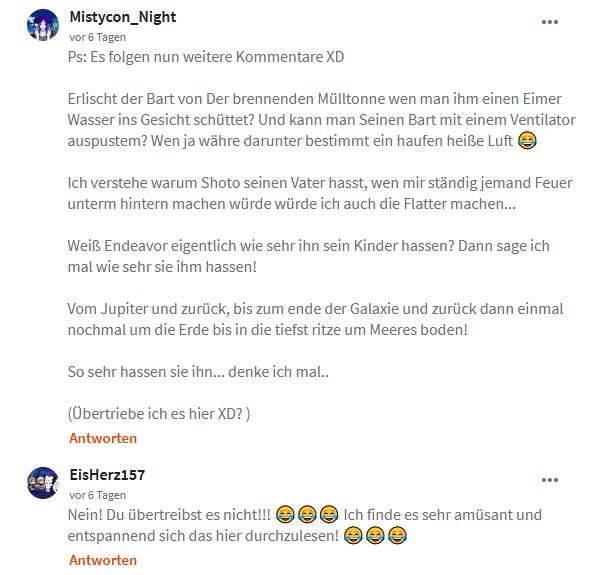Open Mistycon_Night's profile avatar
Screen dimensions: 589x575
pos(43,25)
